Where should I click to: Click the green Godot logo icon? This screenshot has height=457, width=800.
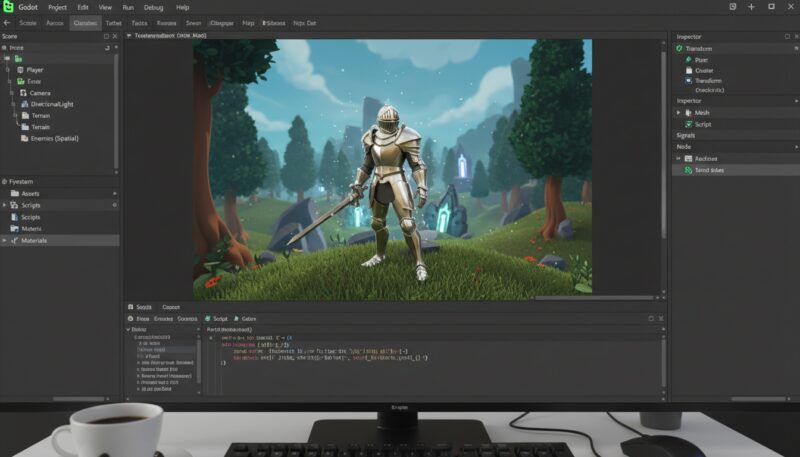8,7
